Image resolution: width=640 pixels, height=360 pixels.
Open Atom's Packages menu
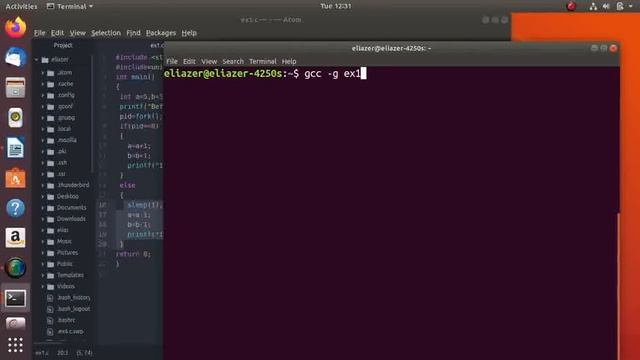click(161, 33)
